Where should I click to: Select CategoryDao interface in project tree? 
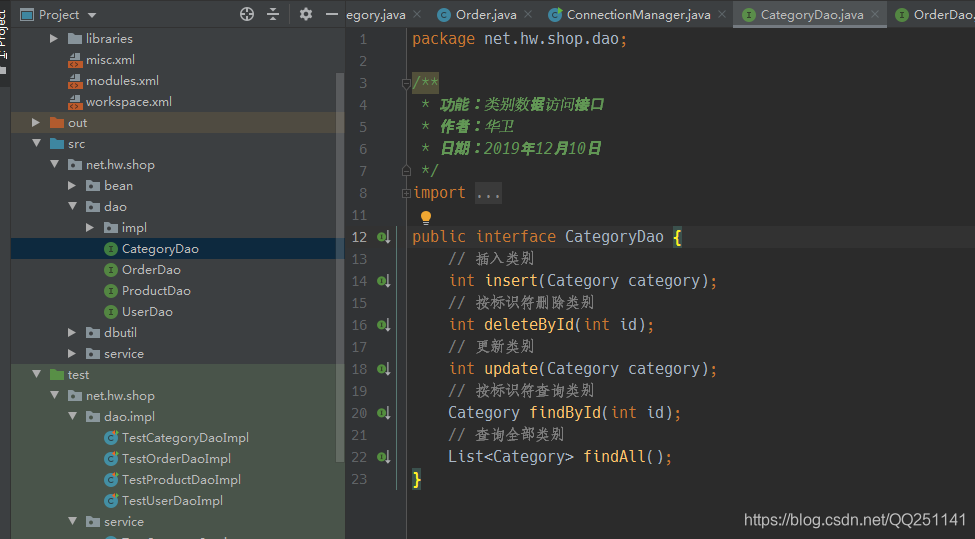(x=160, y=249)
